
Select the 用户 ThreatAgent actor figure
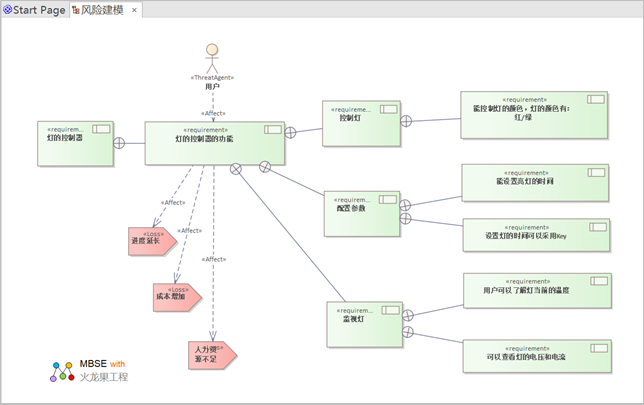pyautogui.click(x=211, y=57)
